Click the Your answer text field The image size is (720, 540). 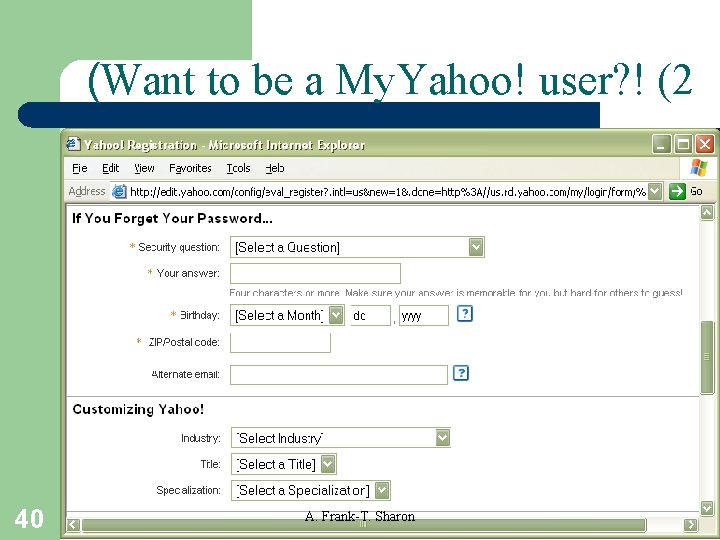coord(315,274)
